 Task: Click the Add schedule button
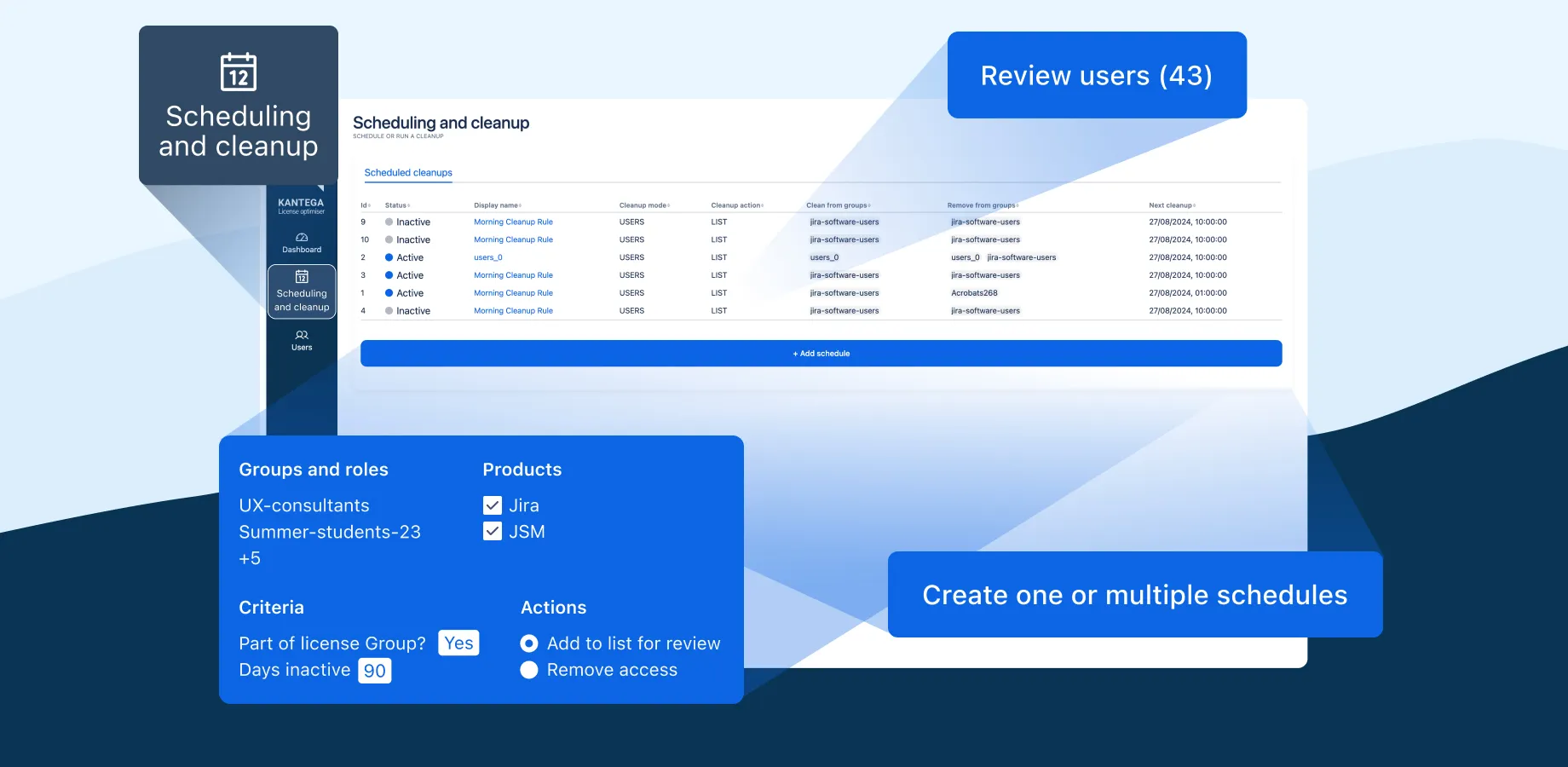(x=821, y=353)
